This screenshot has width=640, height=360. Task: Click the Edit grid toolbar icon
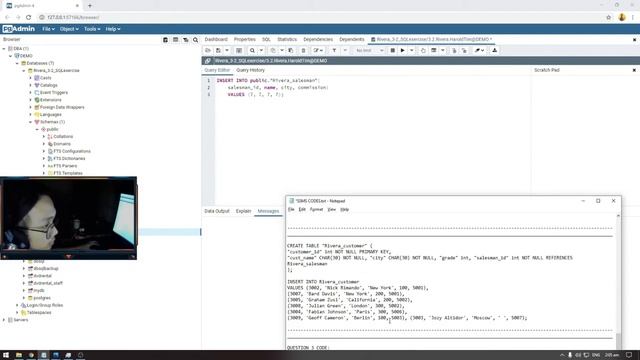coord(239,50)
